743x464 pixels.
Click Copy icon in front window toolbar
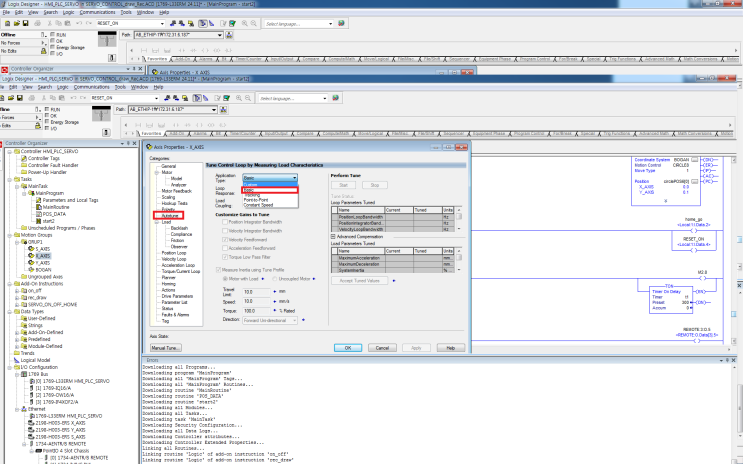53,98
